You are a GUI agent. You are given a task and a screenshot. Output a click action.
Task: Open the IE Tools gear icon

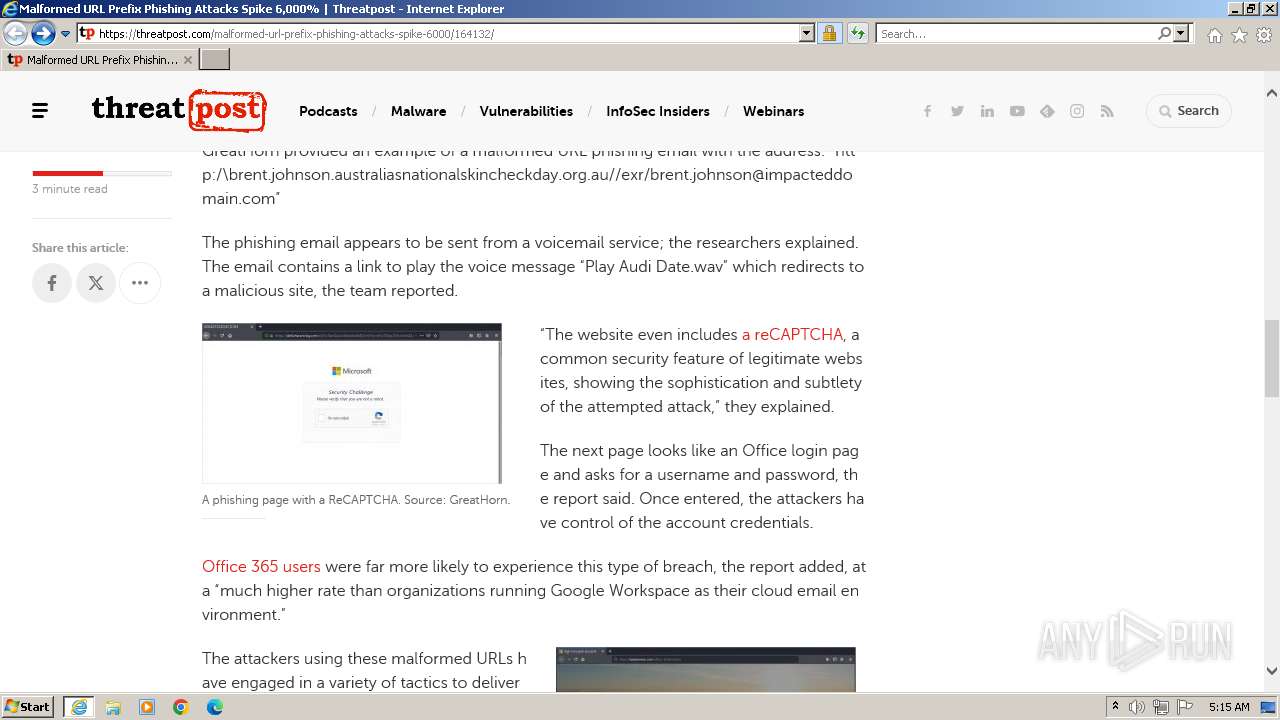click(x=1264, y=35)
